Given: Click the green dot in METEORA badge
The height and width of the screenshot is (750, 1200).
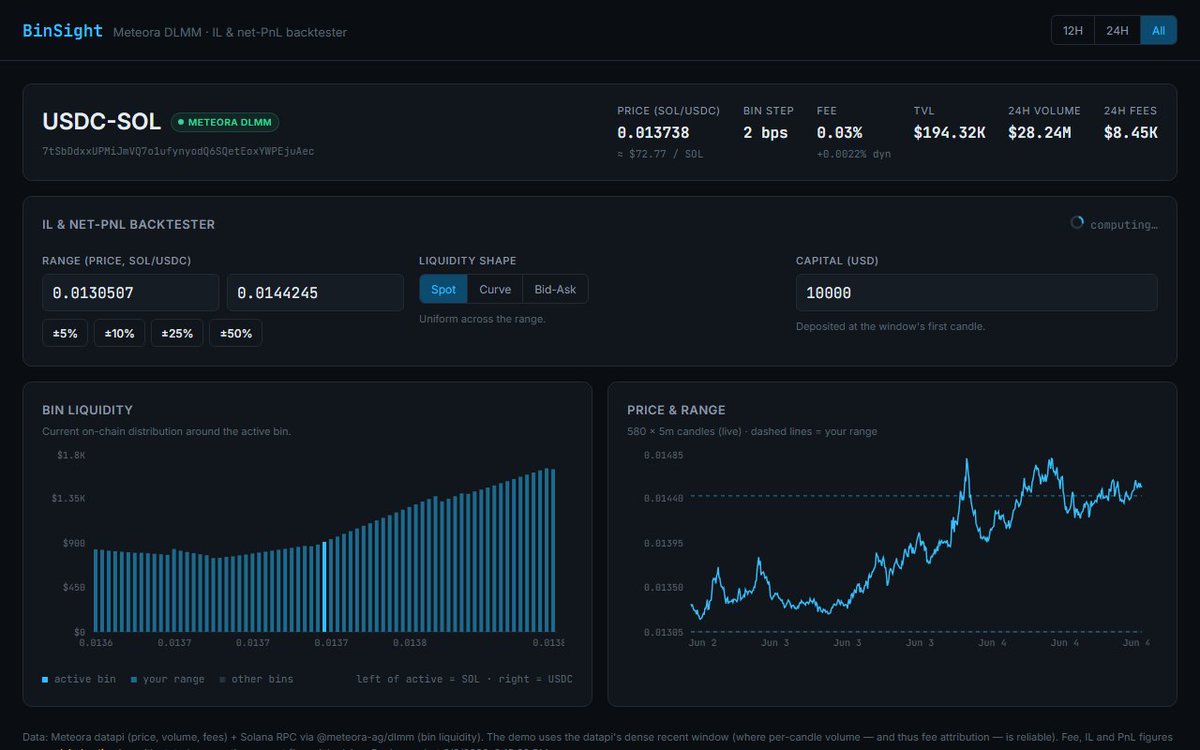Looking at the screenshot, I should [x=181, y=122].
